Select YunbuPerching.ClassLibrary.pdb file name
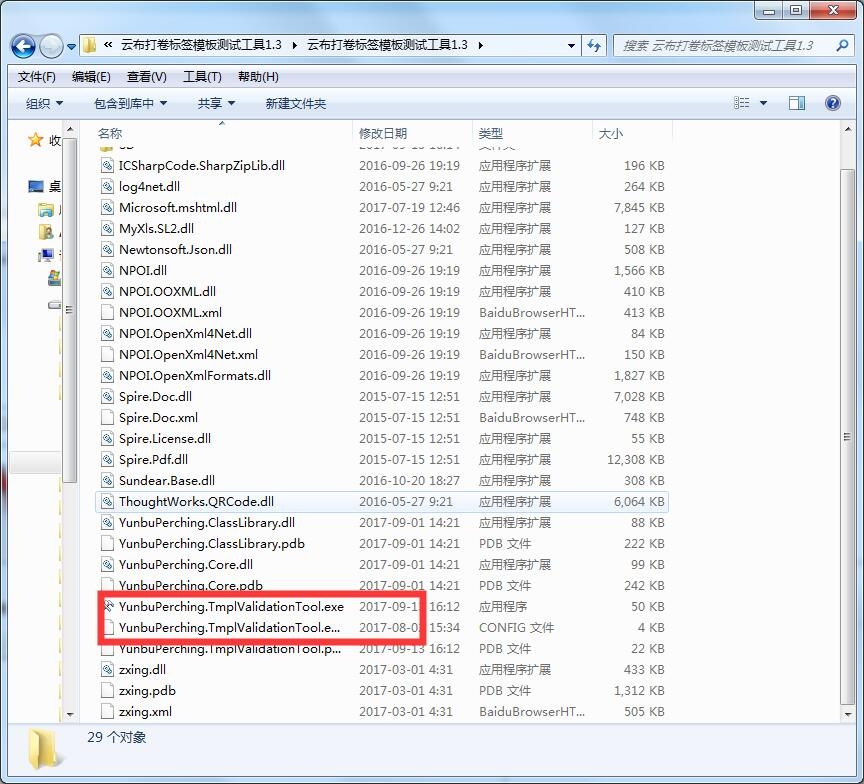 [212, 543]
